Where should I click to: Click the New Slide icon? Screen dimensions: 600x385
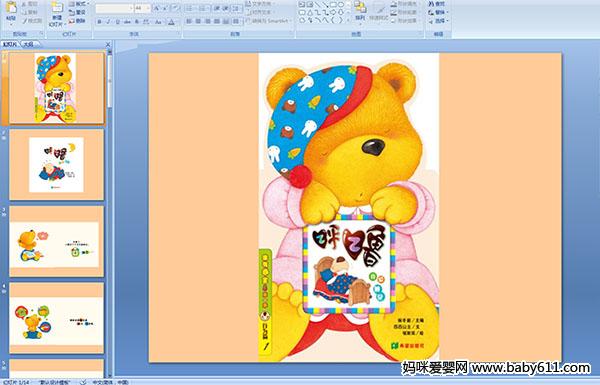[57, 8]
